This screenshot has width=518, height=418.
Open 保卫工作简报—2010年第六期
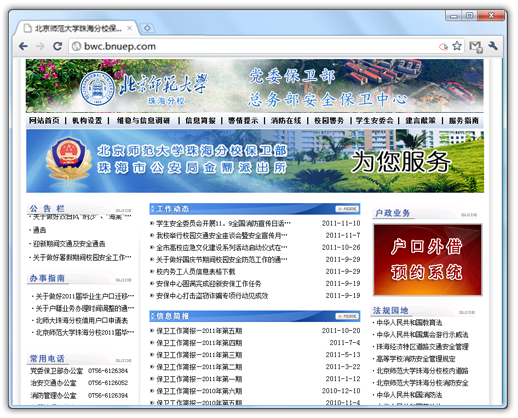pyautogui.click(x=199, y=391)
